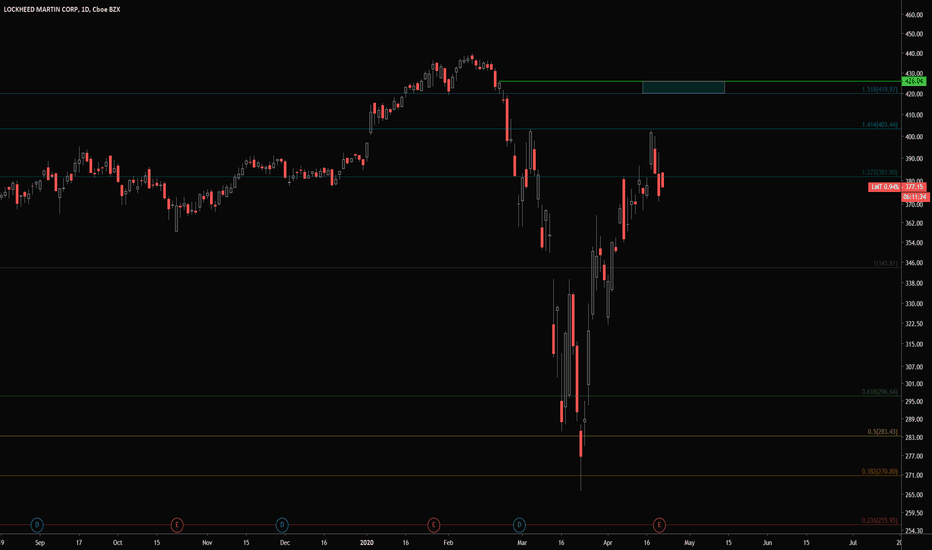Click the dividend D marker above Dec
The width and height of the screenshot is (932, 550).
click(x=282, y=524)
